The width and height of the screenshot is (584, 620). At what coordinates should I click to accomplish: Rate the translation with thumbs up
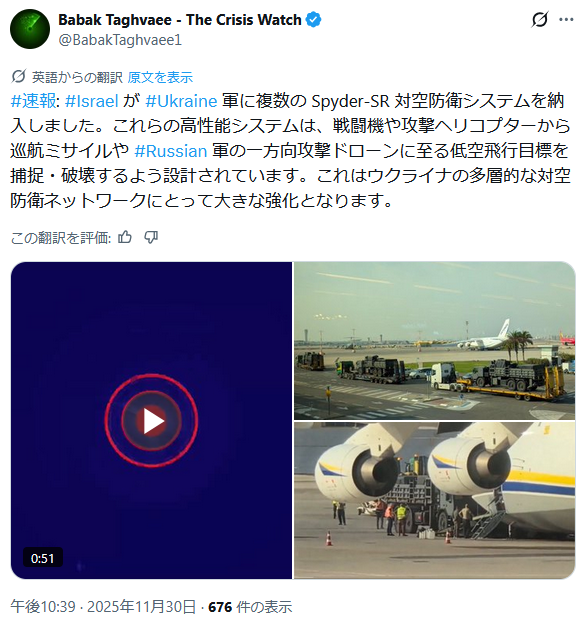tap(125, 237)
